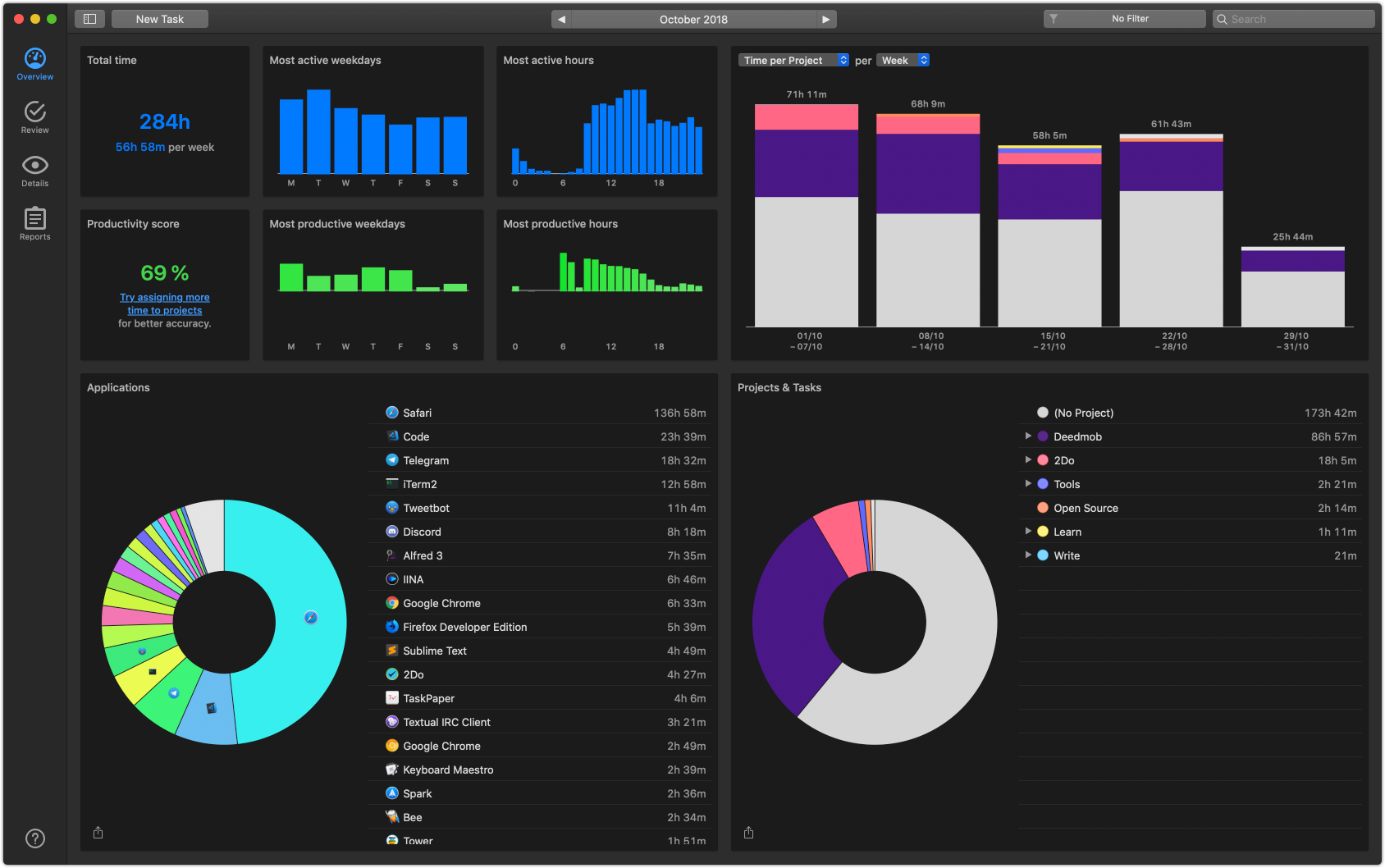Screen dimensions: 1385x868
Task: Click the Telegram icon in applications list
Action: tap(392, 460)
